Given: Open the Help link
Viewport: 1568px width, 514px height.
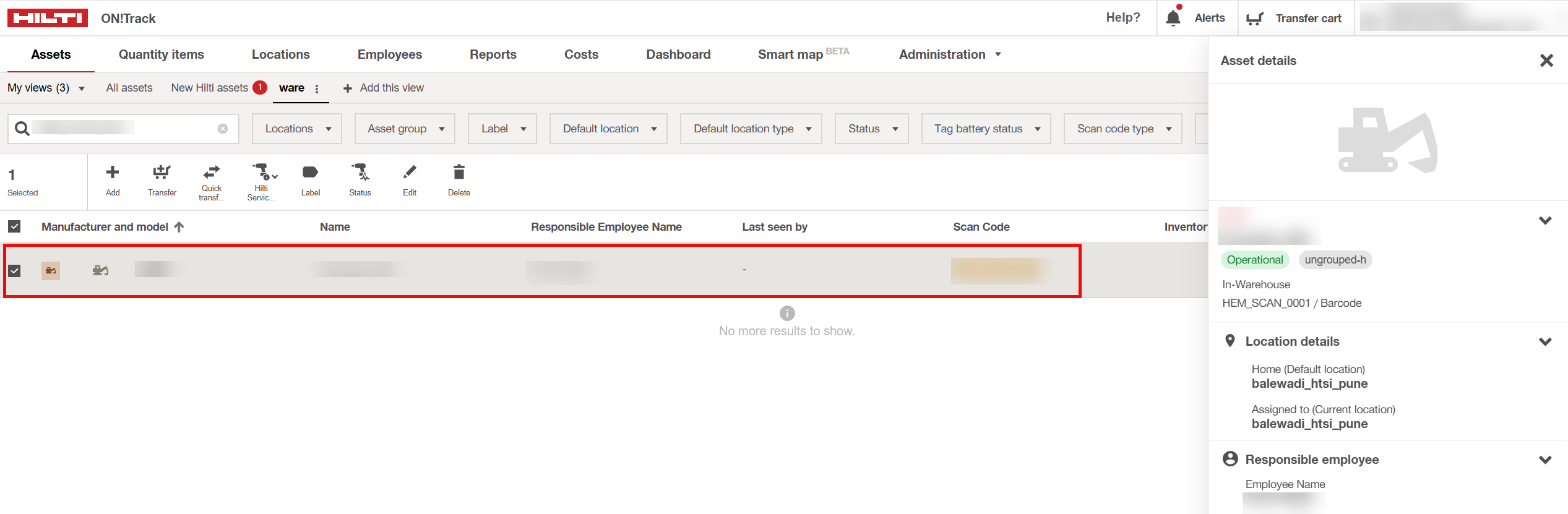Looking at the screenshot, I should pyautogui.click(x=1122, y=18).
